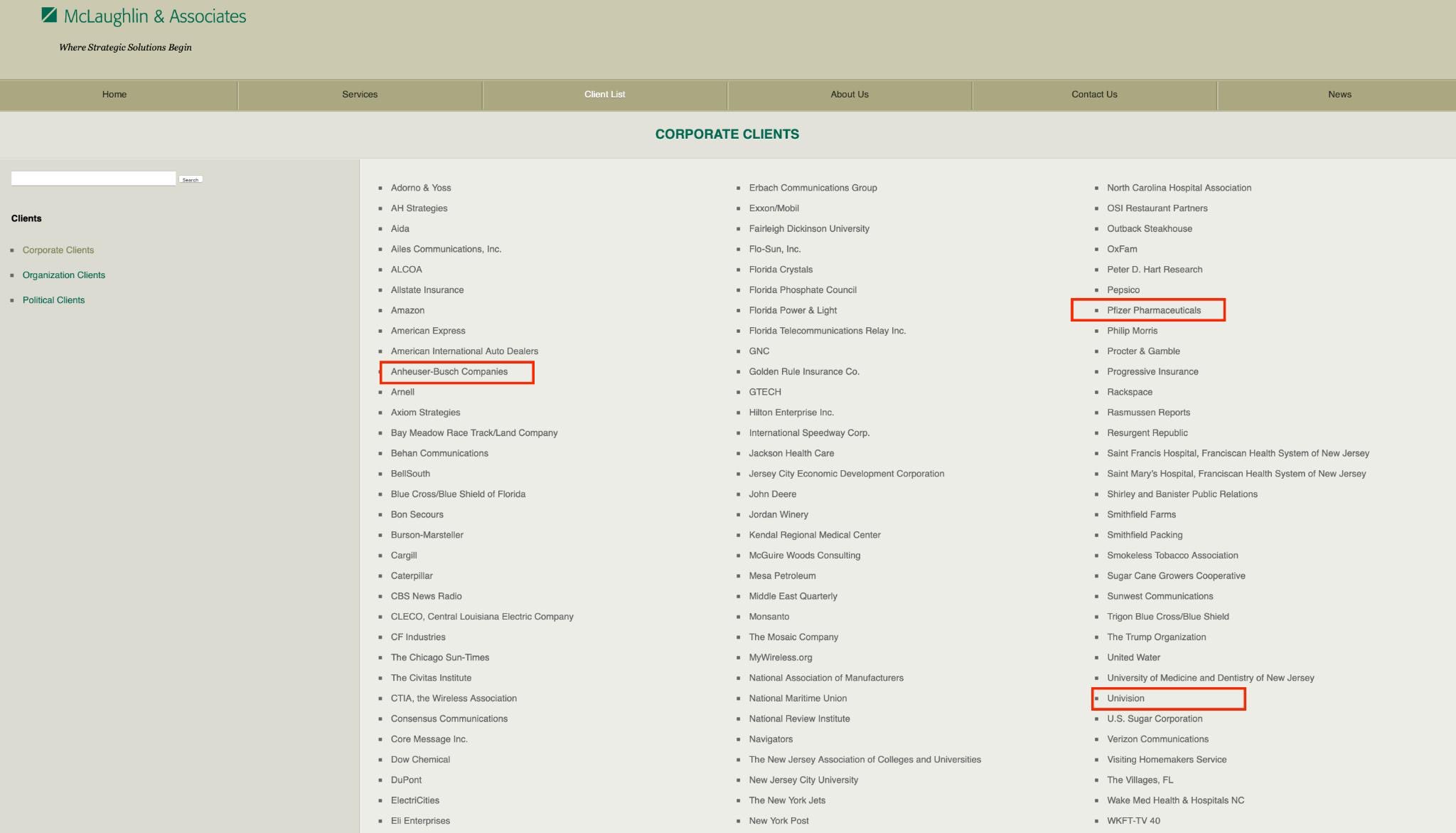Open the Services menu item
Image resolution: width=1456 pixels, height=833 pixels.
point(360,95)
